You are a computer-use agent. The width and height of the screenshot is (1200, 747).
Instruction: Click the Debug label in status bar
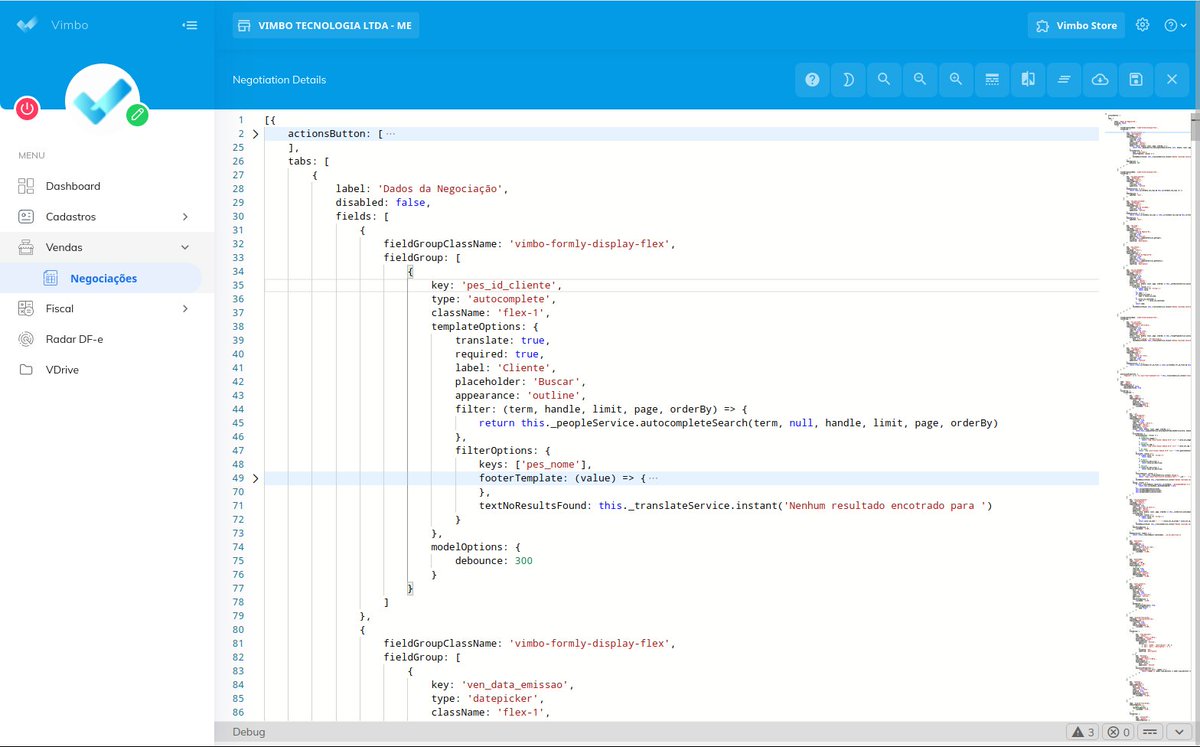[x=249, y=732]
